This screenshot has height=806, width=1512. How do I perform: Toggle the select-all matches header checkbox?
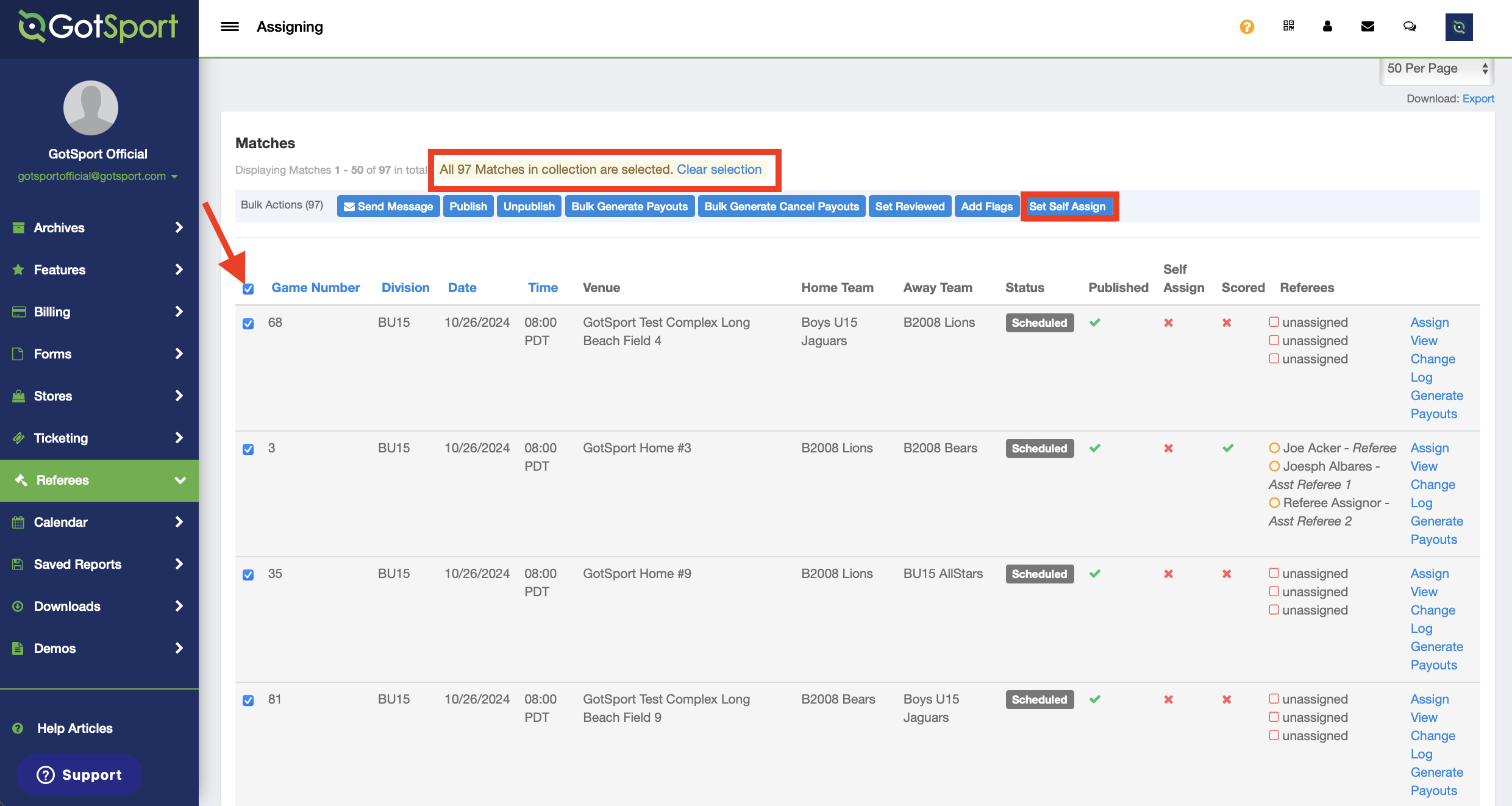[x=248, y=288]
